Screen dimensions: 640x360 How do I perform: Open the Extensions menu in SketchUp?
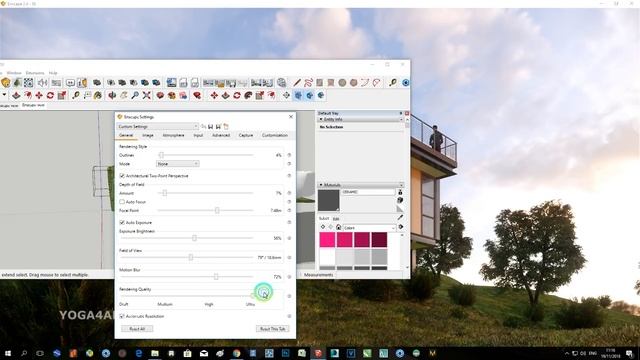pos(35,73)
